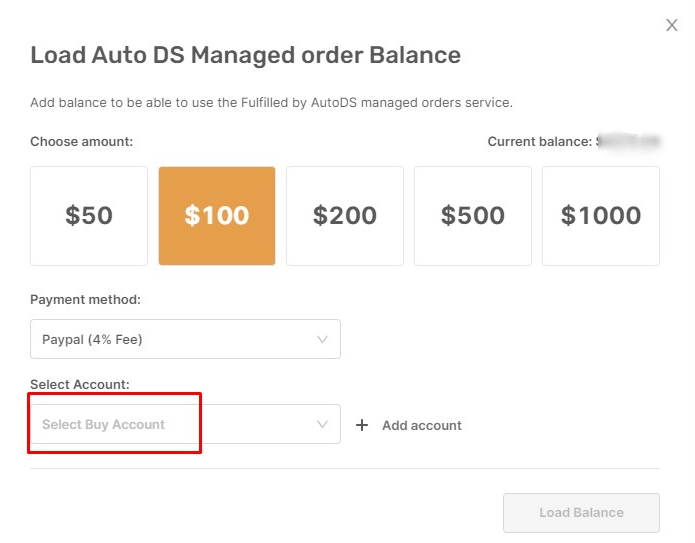Click the Payment method label
The width and height of the screenshot is (695, 543).
click(x=85, y=300)
